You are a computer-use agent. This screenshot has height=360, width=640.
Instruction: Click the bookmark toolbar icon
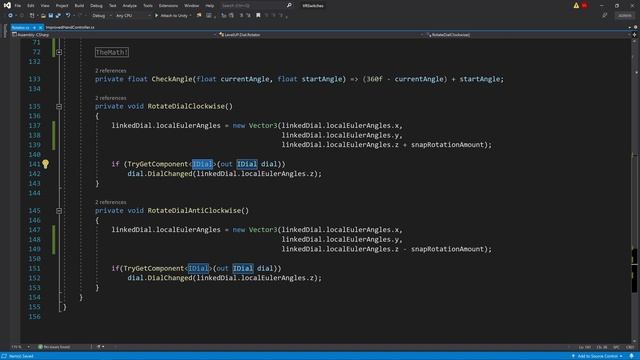pos(258,16)
